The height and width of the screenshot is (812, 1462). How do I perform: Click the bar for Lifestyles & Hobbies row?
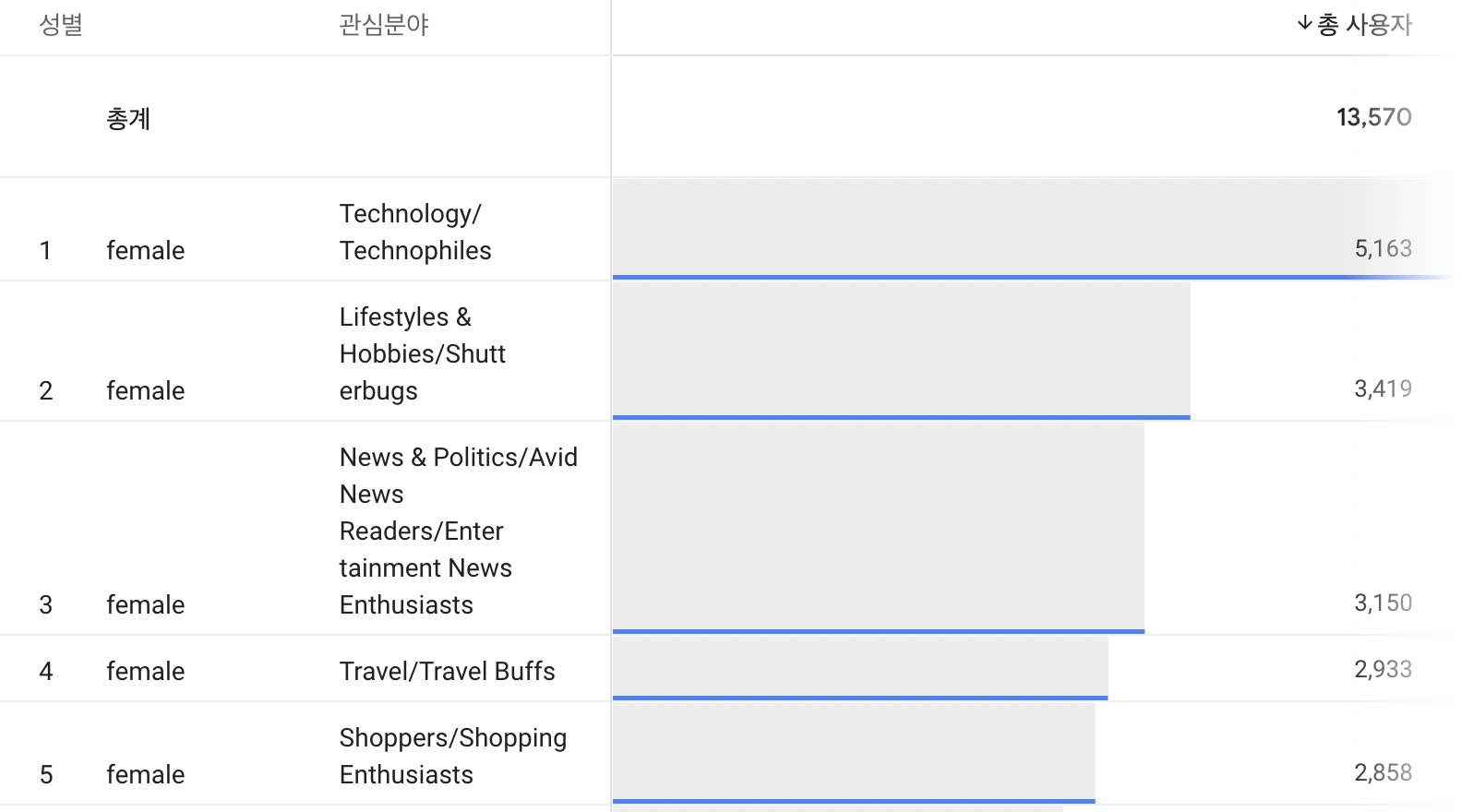[901, 351]
